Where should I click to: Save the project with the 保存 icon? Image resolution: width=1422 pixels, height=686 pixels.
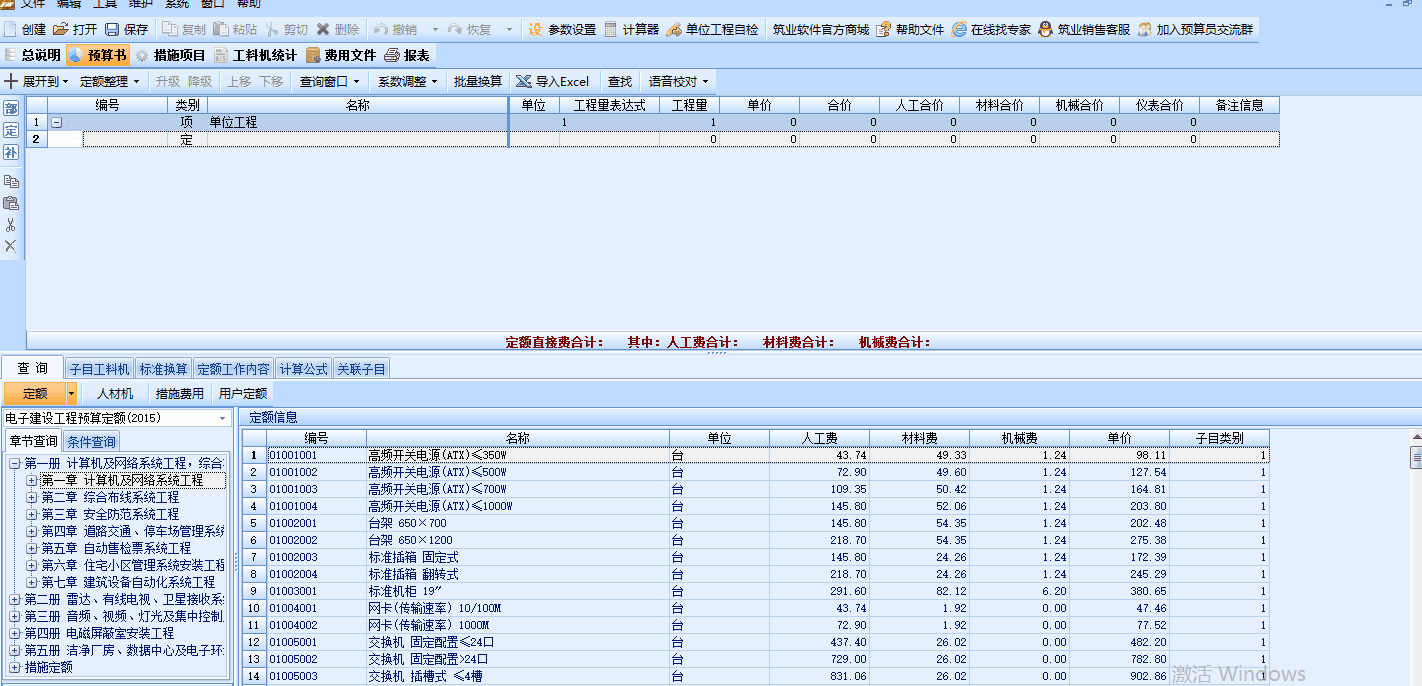coord(112,30)
